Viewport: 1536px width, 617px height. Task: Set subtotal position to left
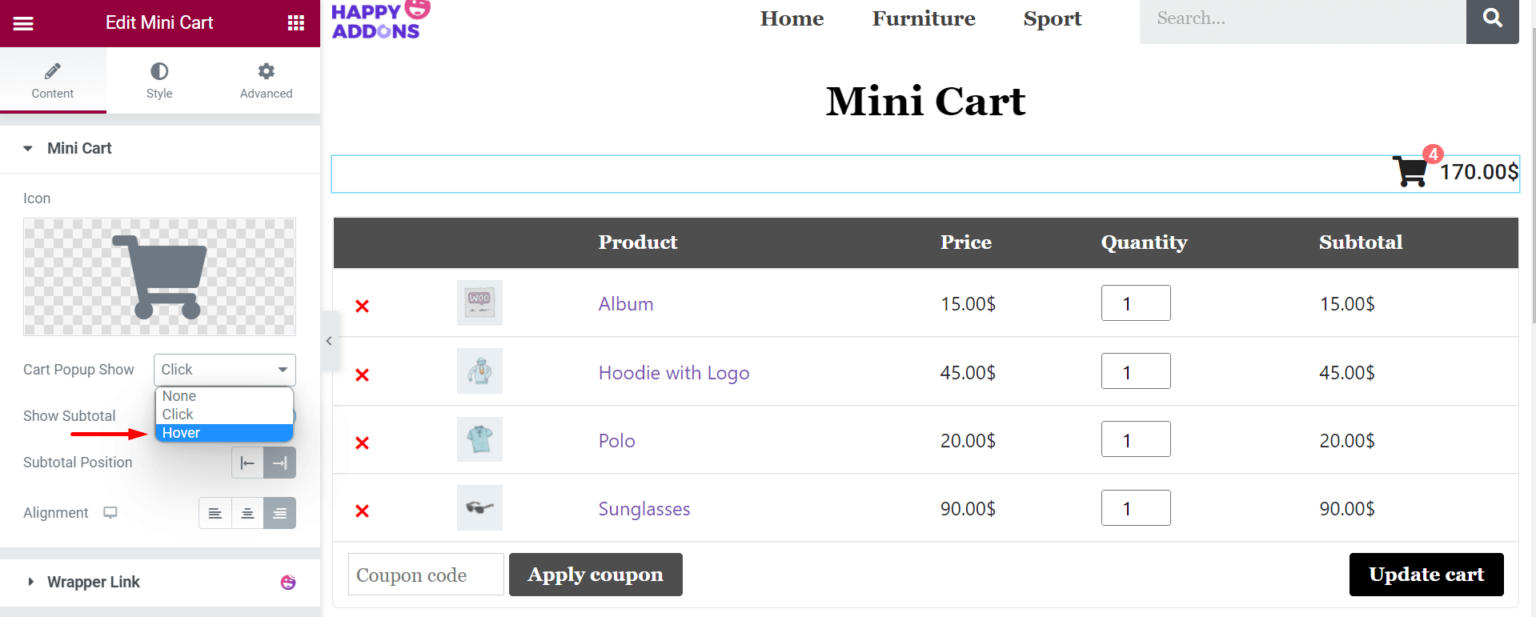click(247, 463)
